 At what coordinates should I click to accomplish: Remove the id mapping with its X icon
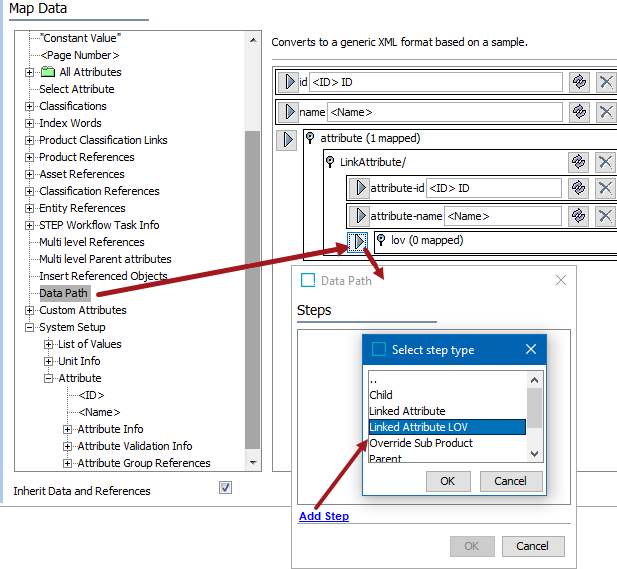click(x=606, y=82)
